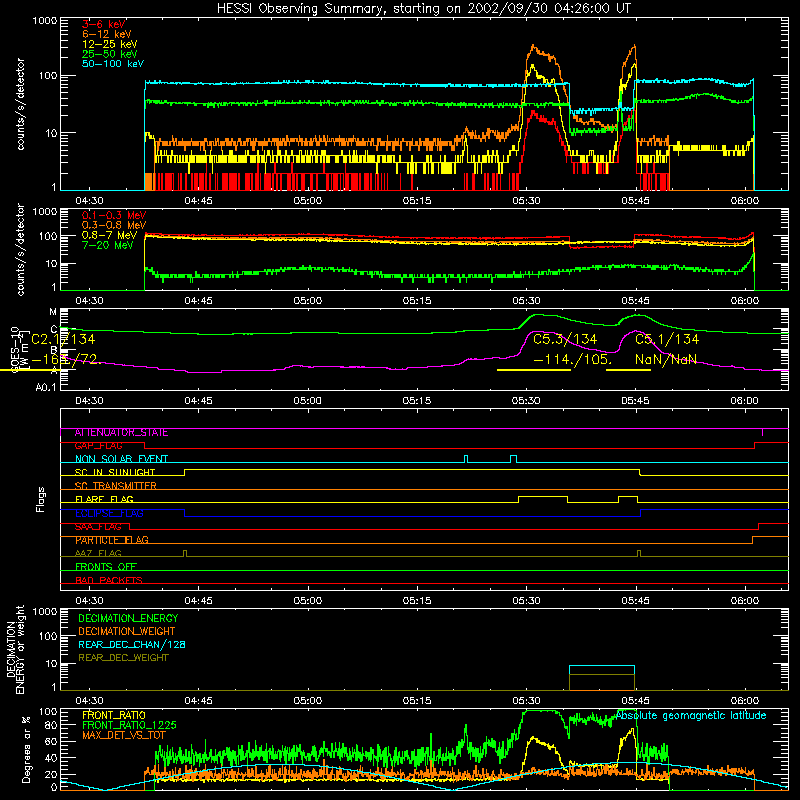
Task: Click 04:45 tick label under the GOES panel
Action: pyautogui.click(x=198, y=401)
